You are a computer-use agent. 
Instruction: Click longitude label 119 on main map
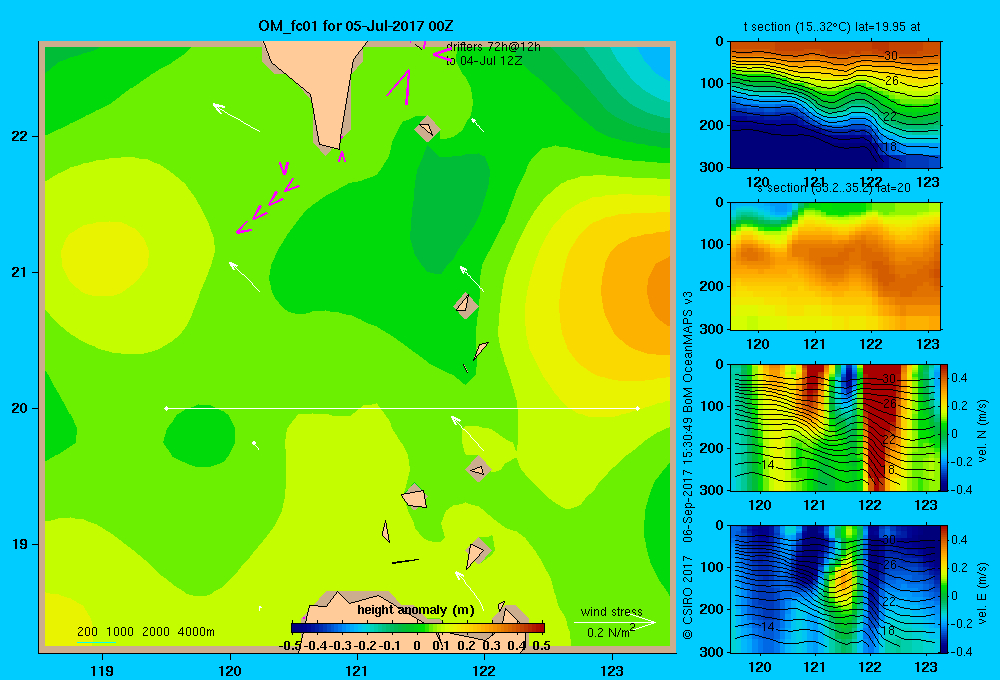pyautogui.click(x=102, y=670)
